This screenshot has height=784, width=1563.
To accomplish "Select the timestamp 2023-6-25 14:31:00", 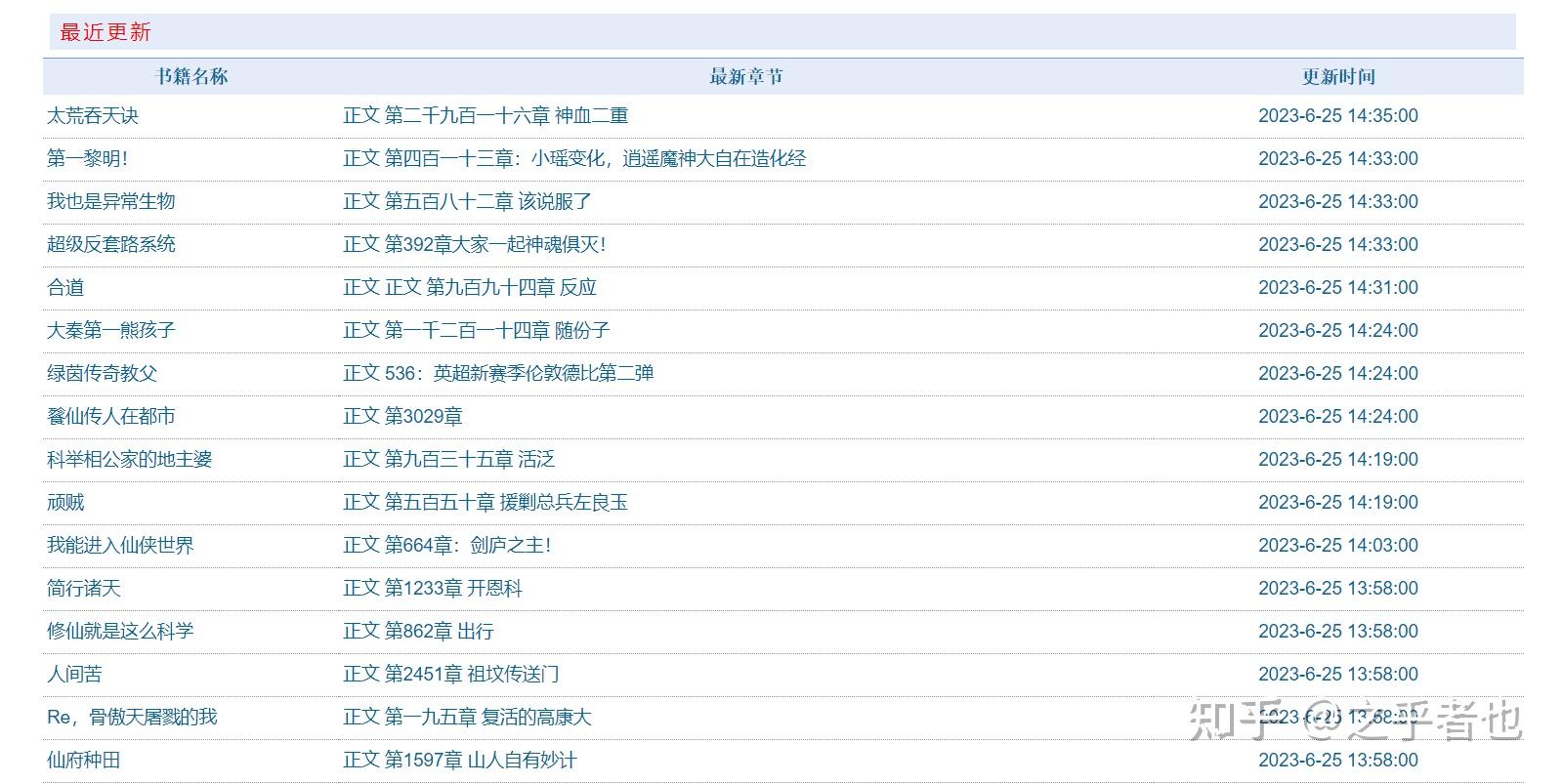I will click(x=1338, y=287).
